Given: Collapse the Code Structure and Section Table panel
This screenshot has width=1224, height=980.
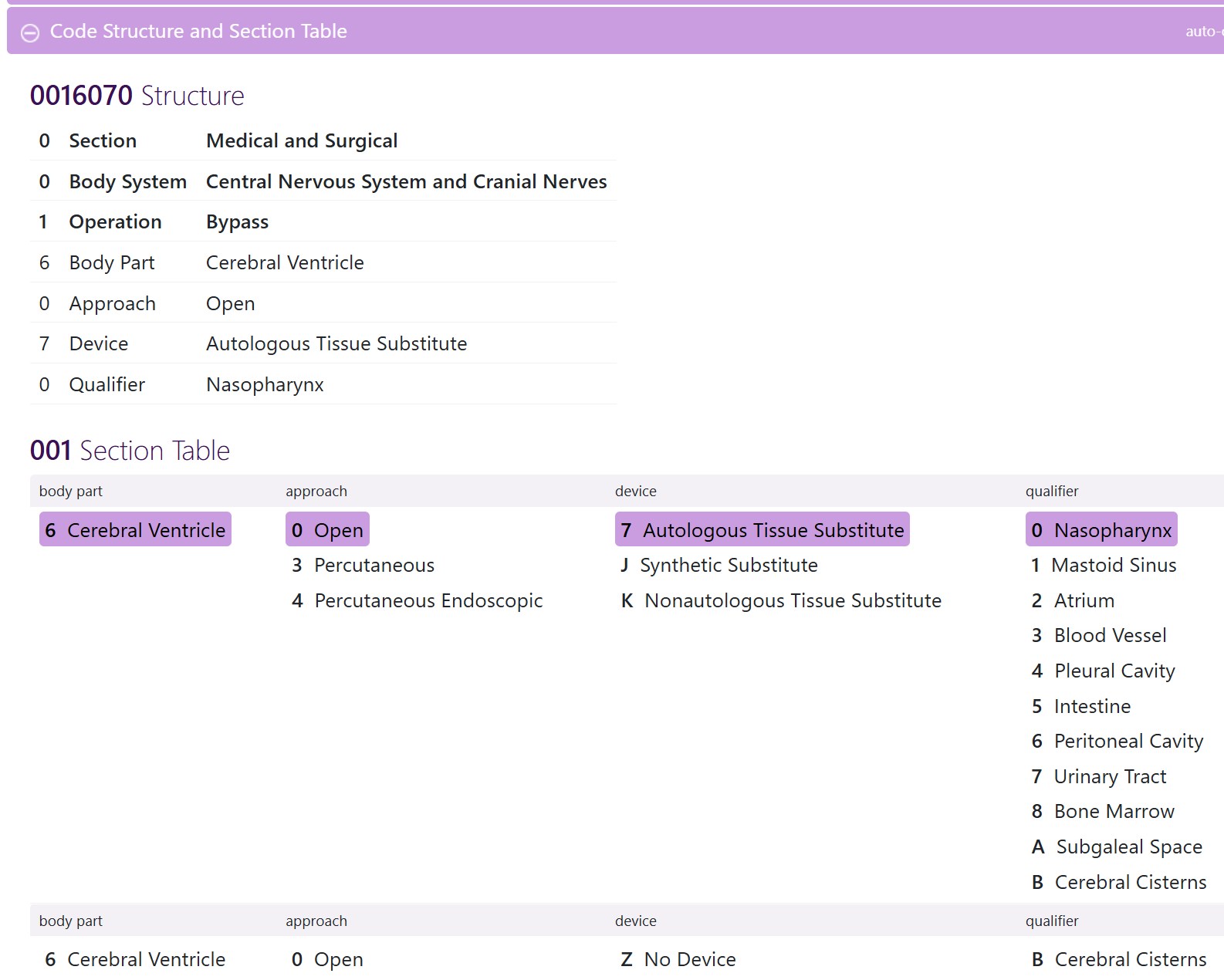Looking at the screenshot, I should point(30,32).
